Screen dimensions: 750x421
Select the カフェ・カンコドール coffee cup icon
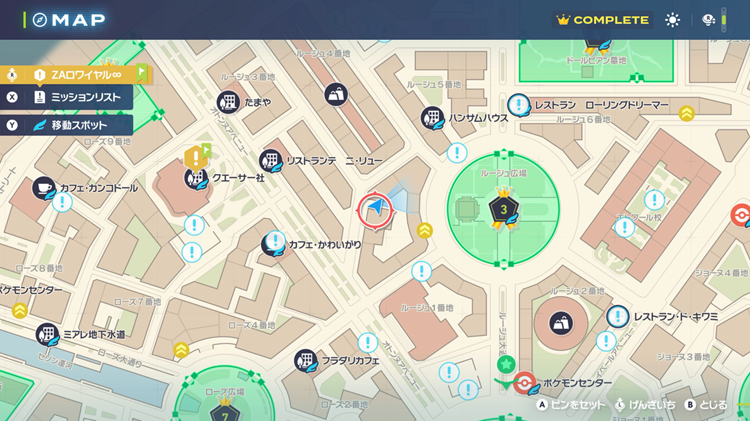pos(43,187)
